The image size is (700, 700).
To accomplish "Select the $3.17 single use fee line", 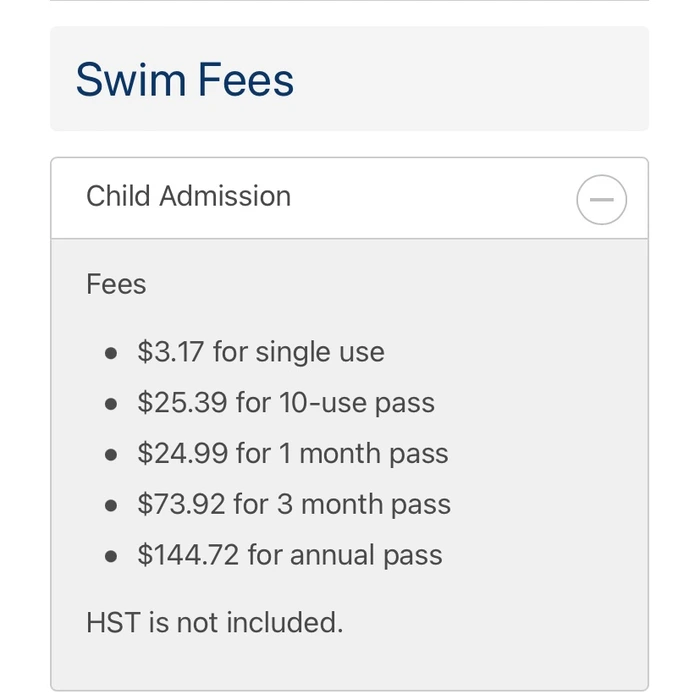I will coord(261,352).
